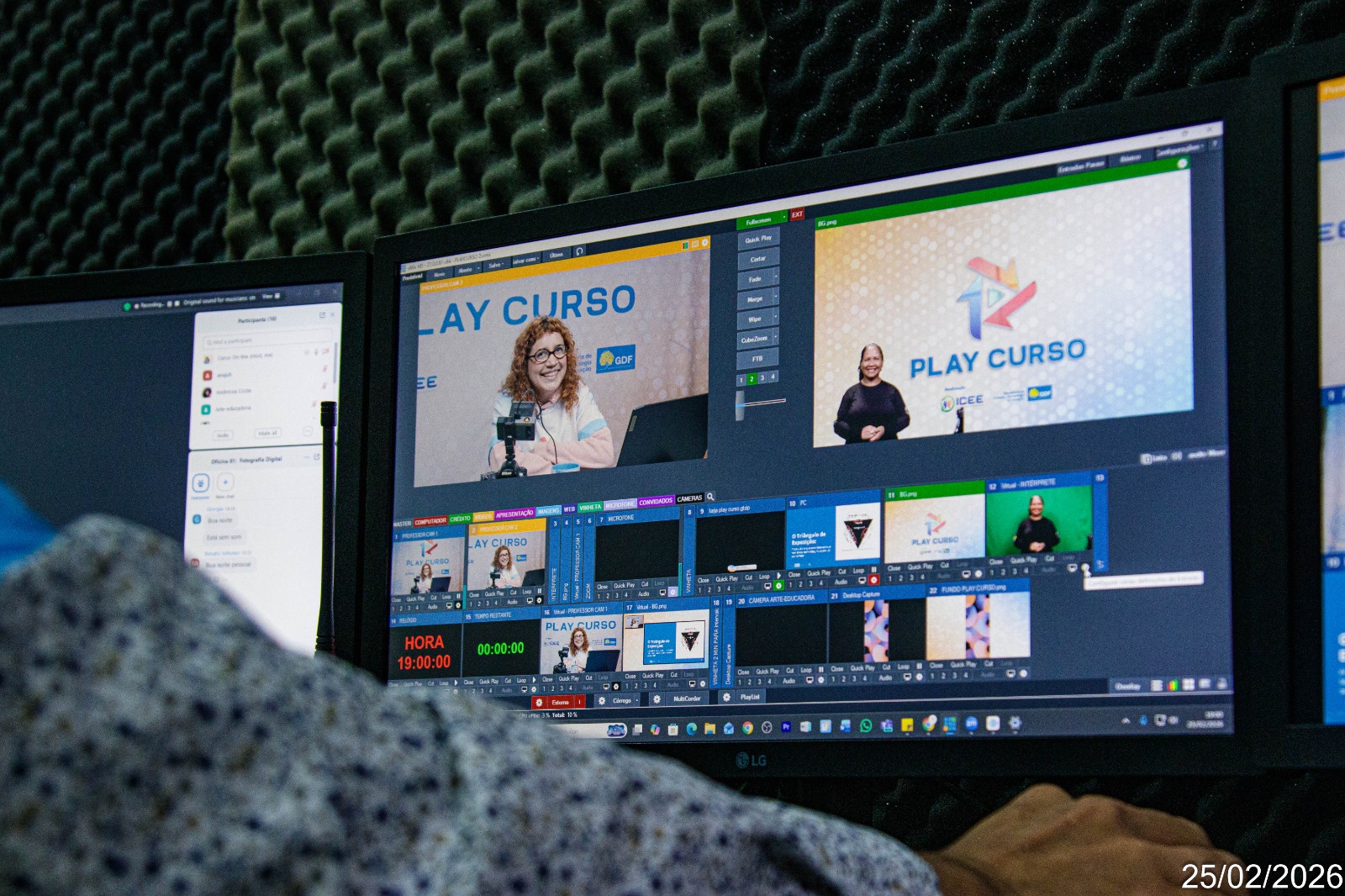Click the FTB button
The width and height of the screenshot is (1345, 896).
(757, 359)
